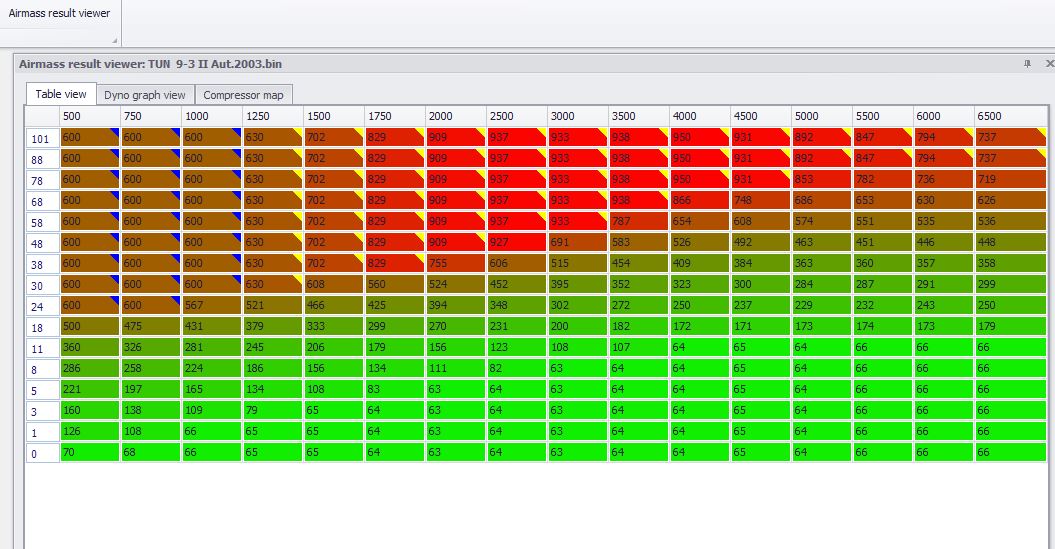Switch to the Dyno graph view tab
The width and height of the screenshot is (1055, 549).
tap(145, 95)
